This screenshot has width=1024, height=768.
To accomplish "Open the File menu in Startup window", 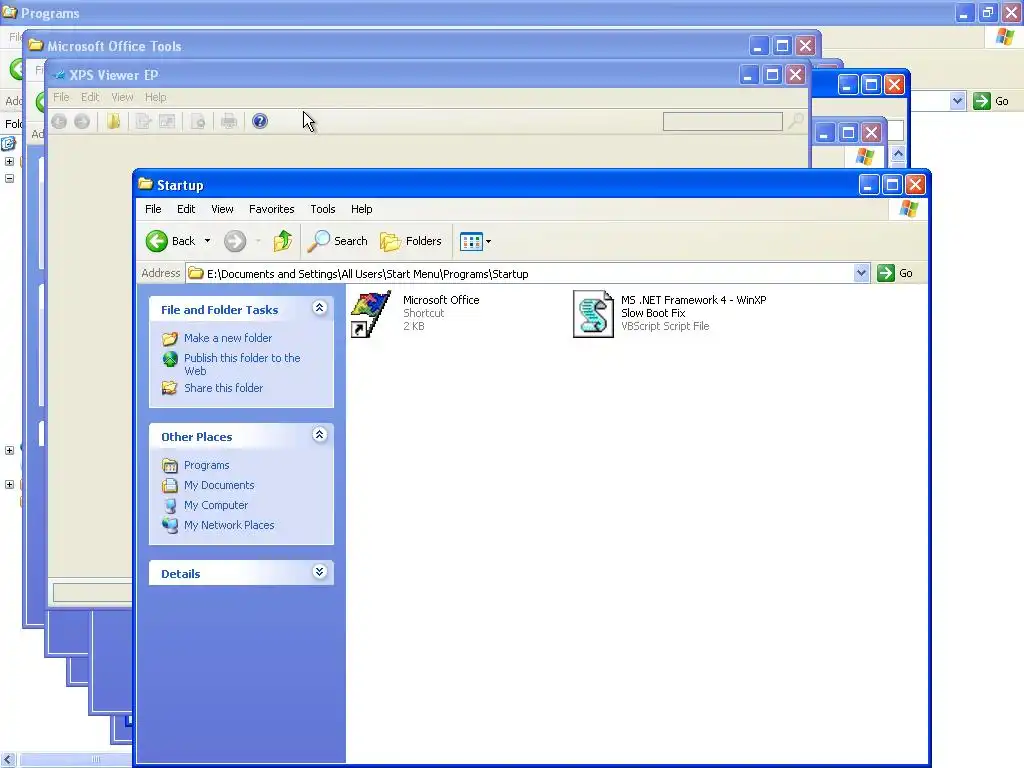I will coord(153,209).
